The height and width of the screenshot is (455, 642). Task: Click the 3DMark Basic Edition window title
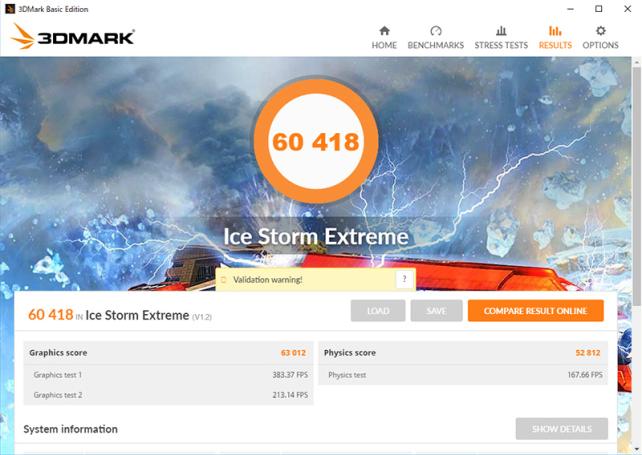click(53, 9)
